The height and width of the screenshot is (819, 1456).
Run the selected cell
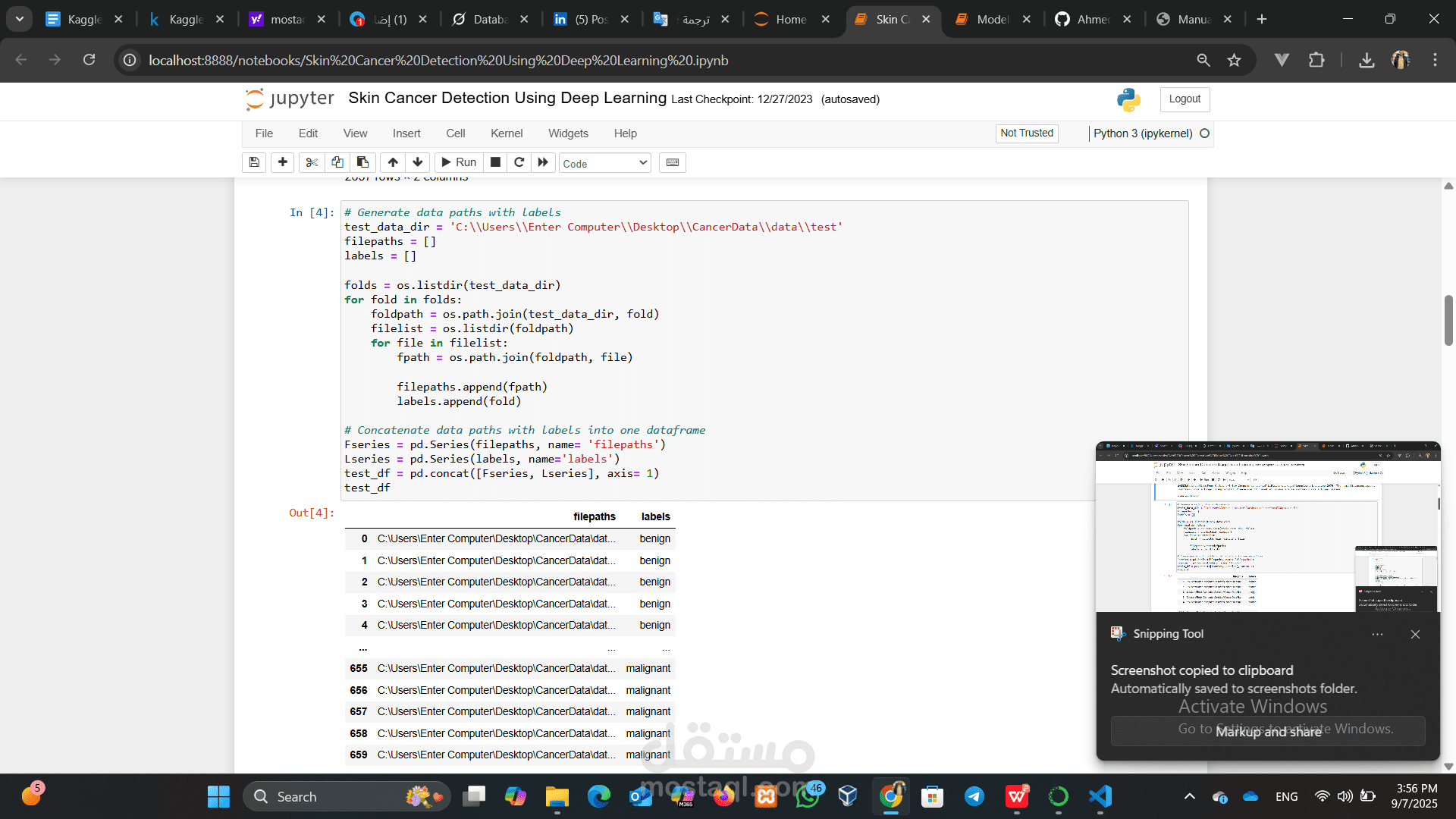pyautogui.click(x=459, y=162)
